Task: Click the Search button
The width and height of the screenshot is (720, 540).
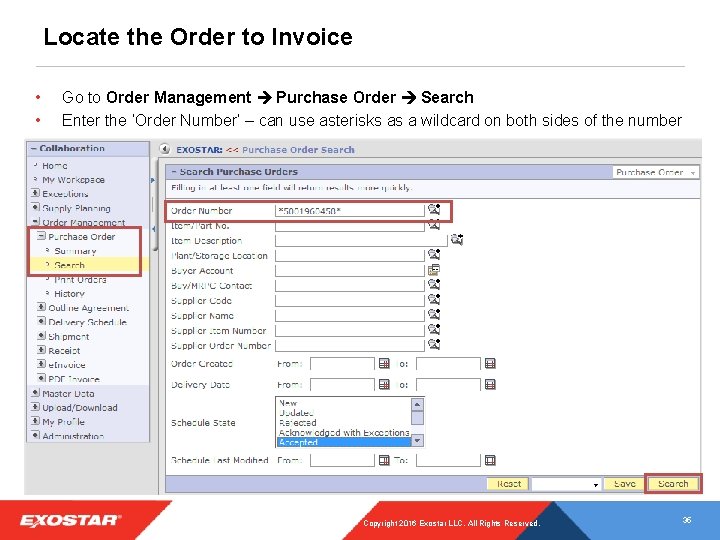Action: coord(673,484)
